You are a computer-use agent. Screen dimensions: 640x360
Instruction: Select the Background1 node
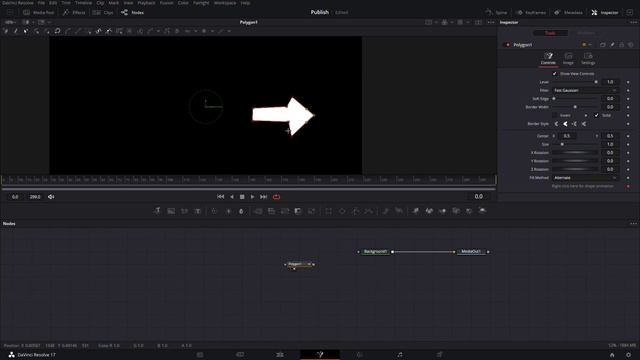pos(375,252)
